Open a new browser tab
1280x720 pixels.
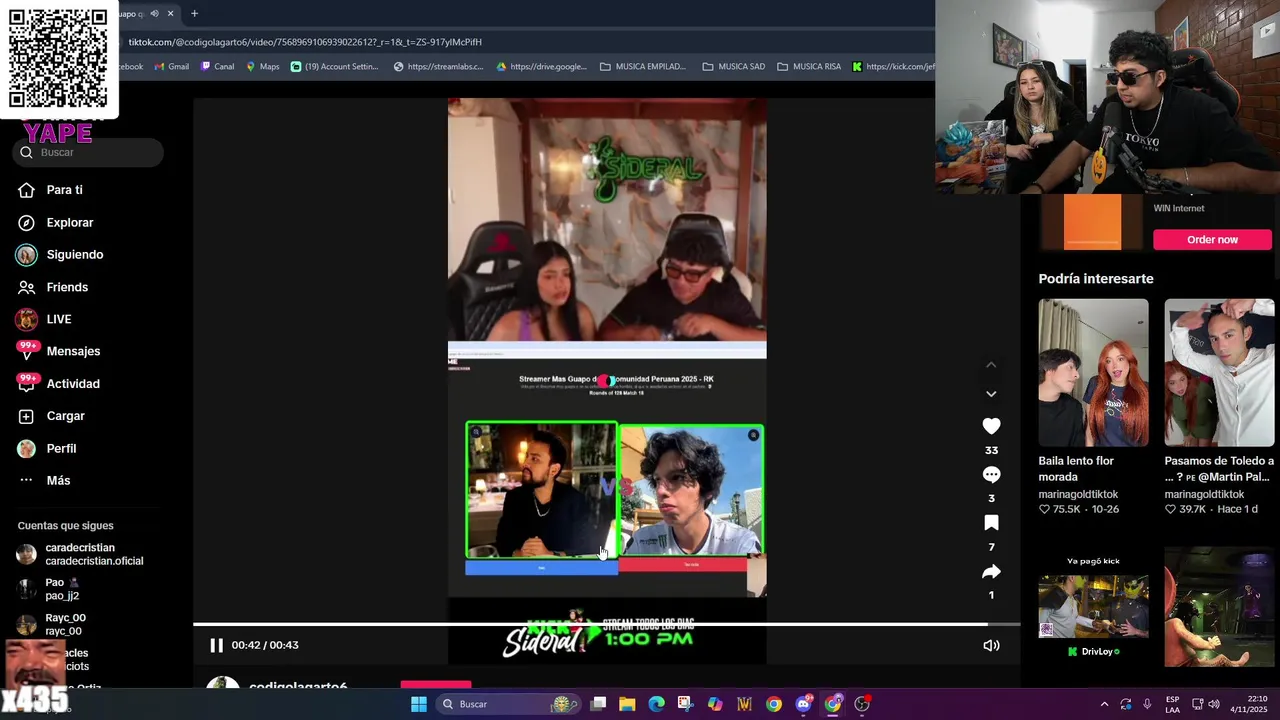tap(194, 14)
